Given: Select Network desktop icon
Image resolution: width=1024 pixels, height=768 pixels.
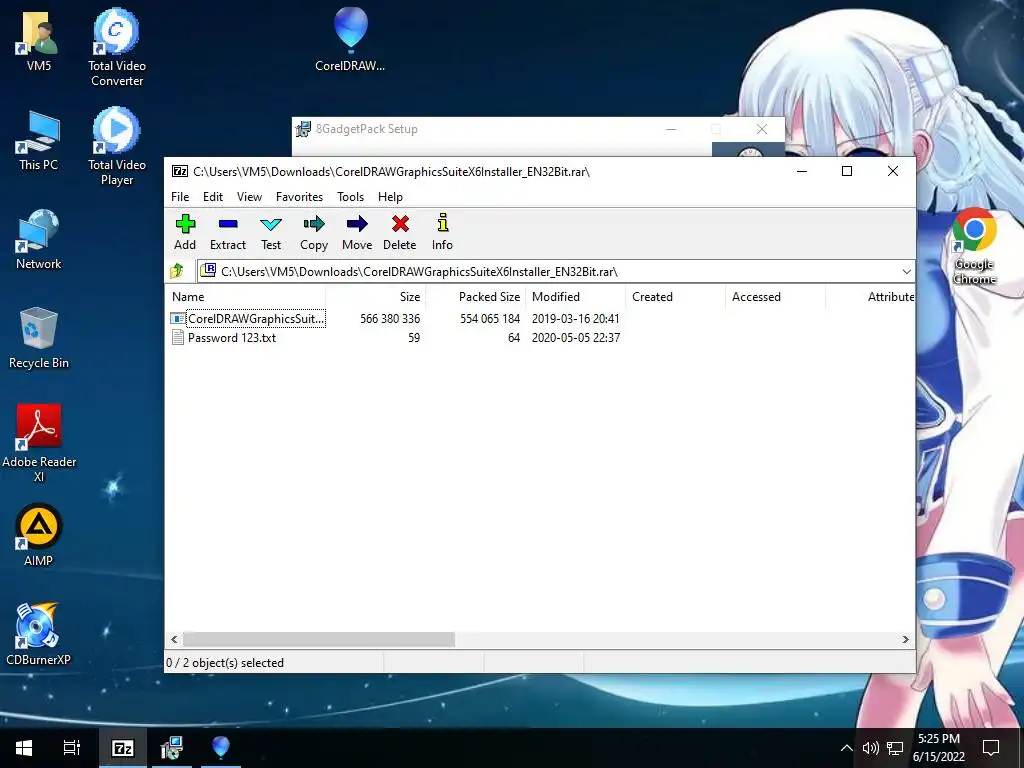Looking at the screenshot, I should [x=39, y=240].
